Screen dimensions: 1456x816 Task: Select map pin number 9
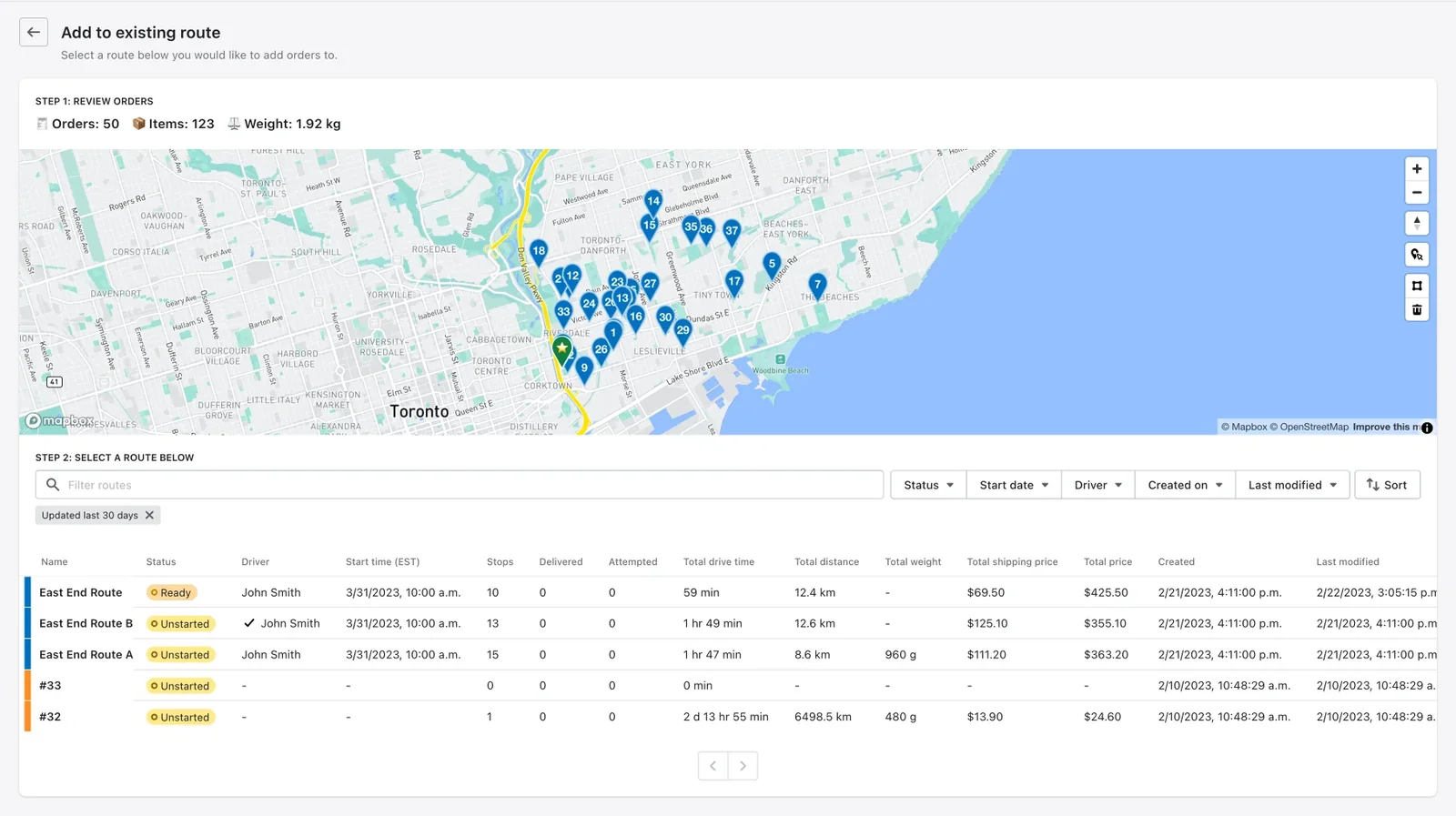[x=584, y=369]
